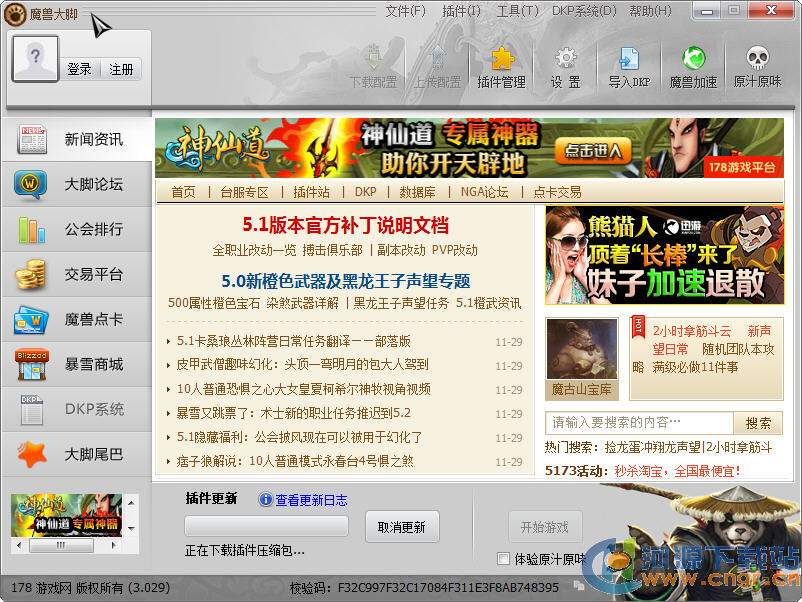Open the DKP系统(D) menu

pos(584,11)
